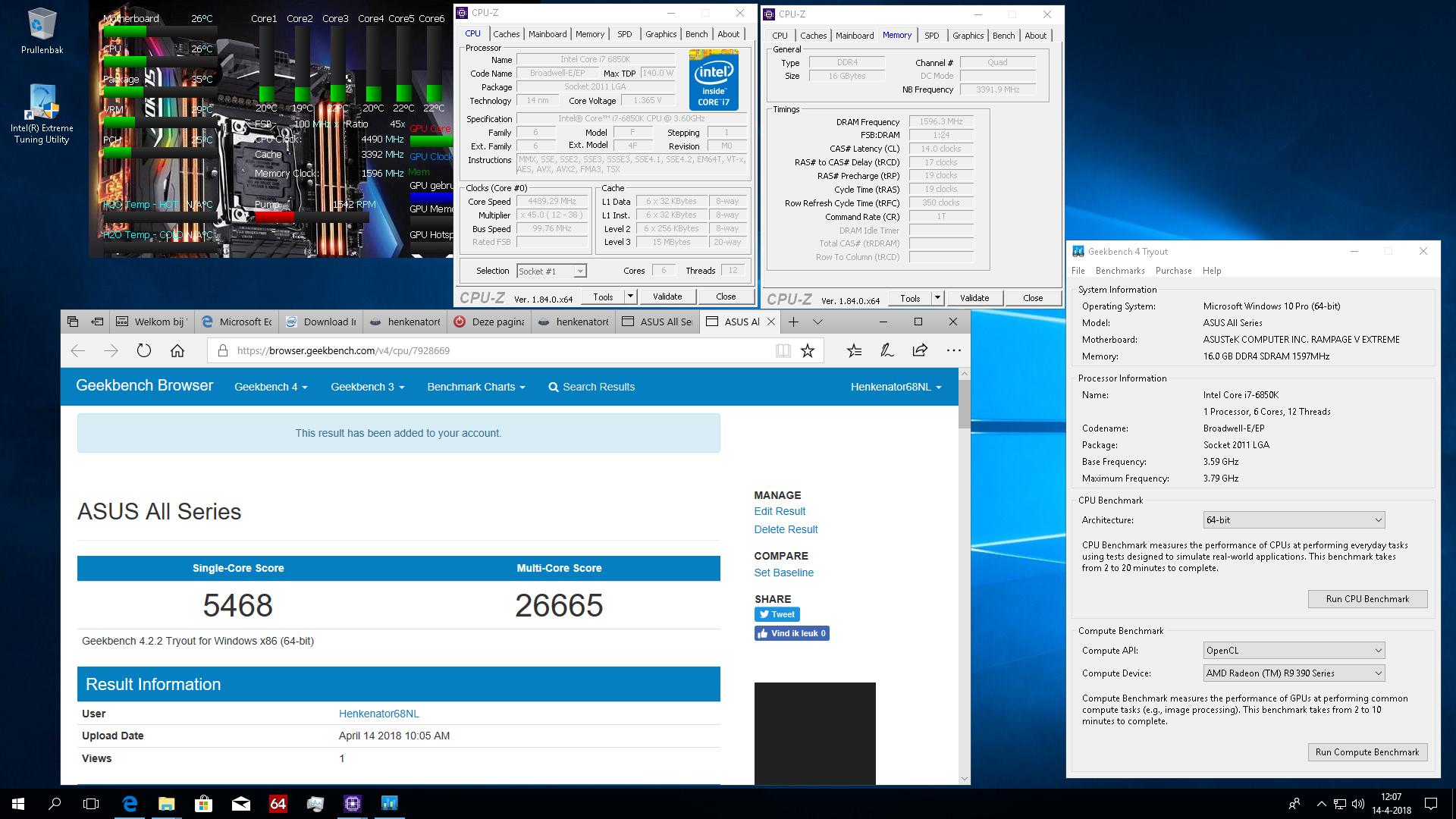
Task: Open reading view icon in address bar
Action: click(783, 350)
